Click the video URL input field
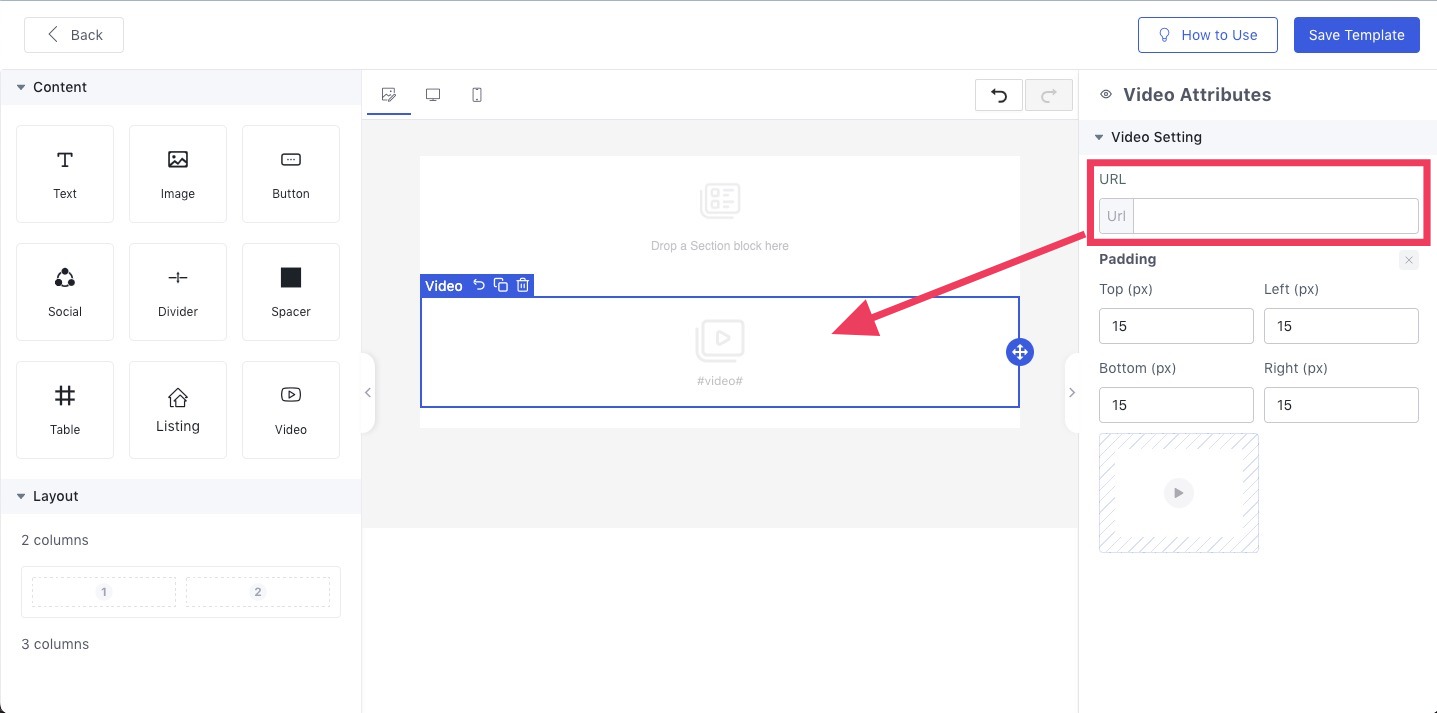 pos(1275,216)
